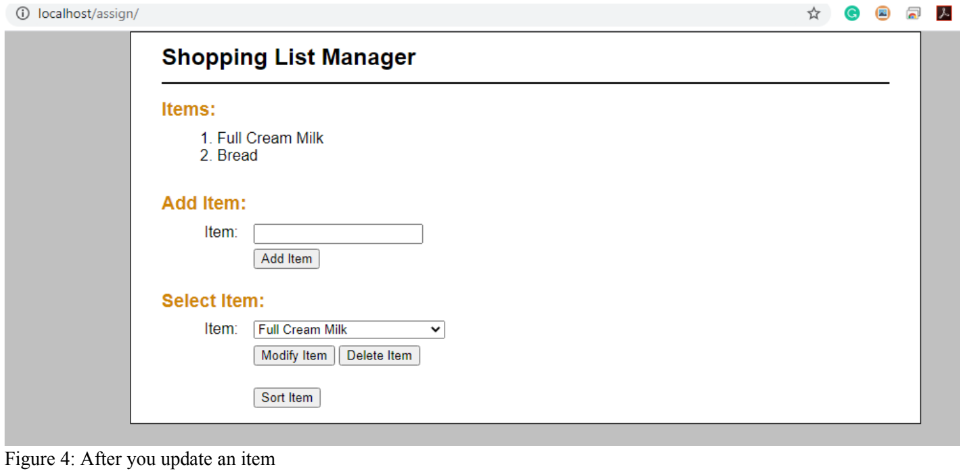The width and height of the screenshot is (960, 471).
Task: Click the Full Cream Milk list entry
Action: (270, 138)
